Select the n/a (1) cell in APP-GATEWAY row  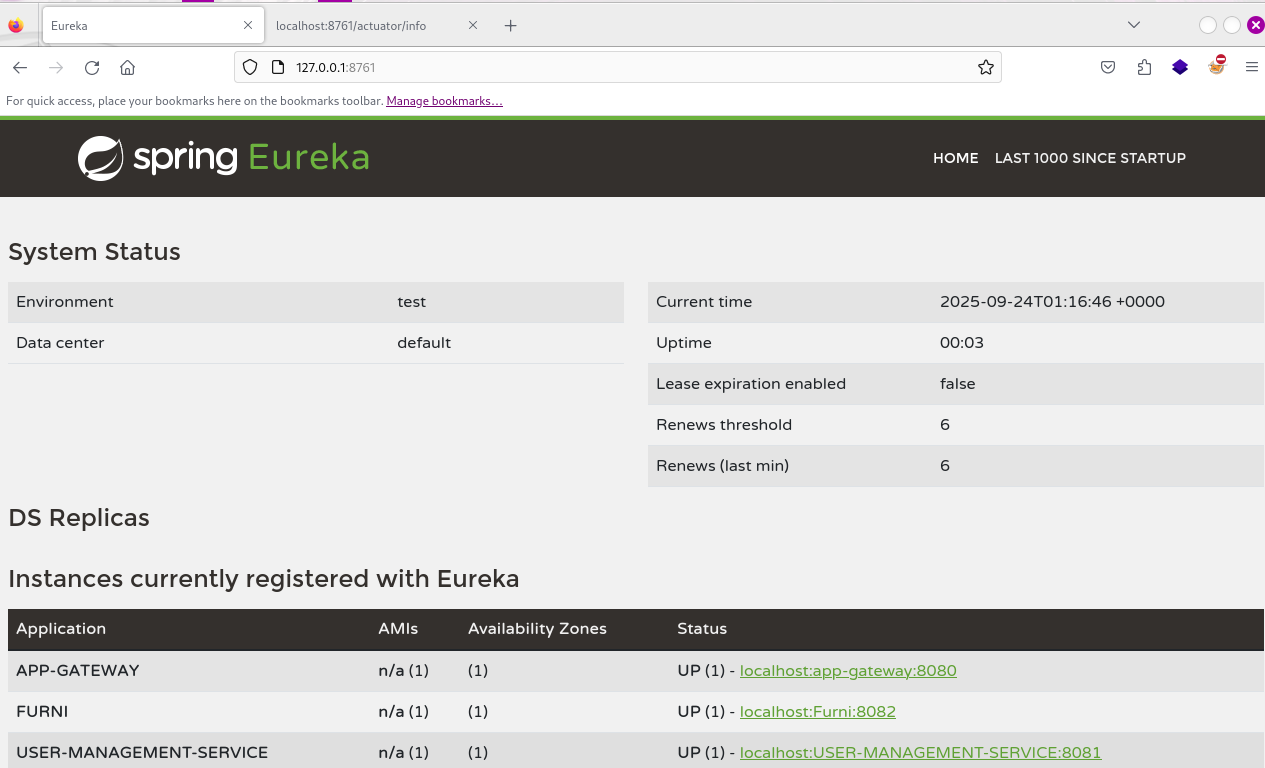point(403,671)
